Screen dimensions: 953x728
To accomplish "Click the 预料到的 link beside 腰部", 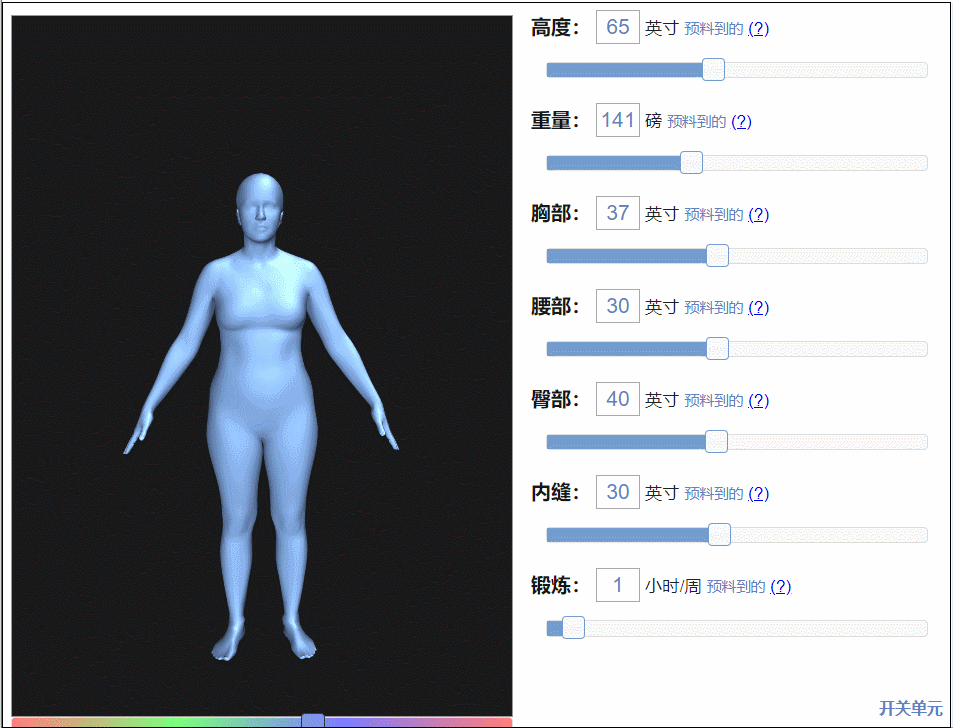I will [x=713, y=307].
